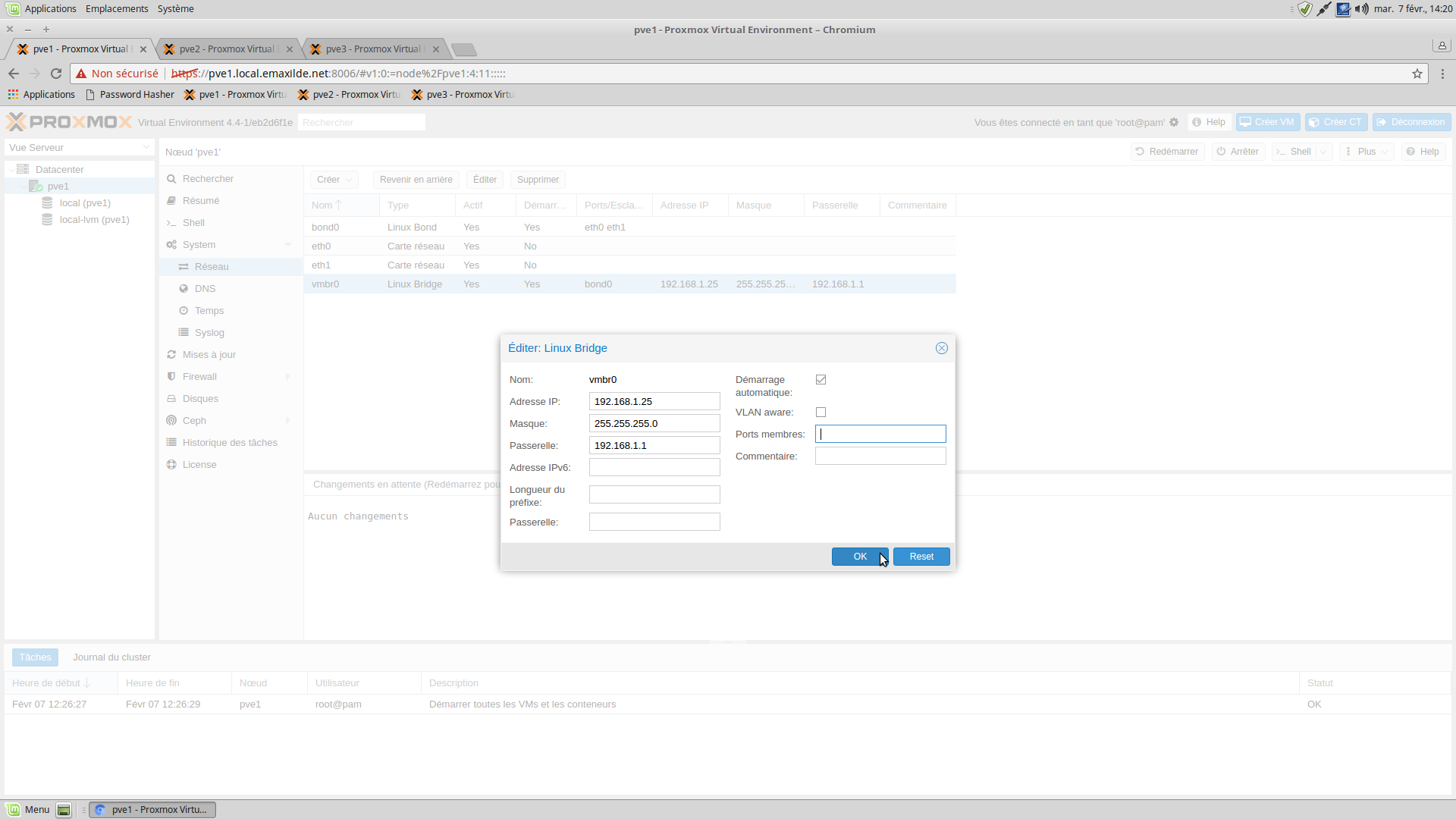Click the Masque field 255.255.255.0
The image size is (1456, 819).
pyautogui.click(x=654, y=423)
